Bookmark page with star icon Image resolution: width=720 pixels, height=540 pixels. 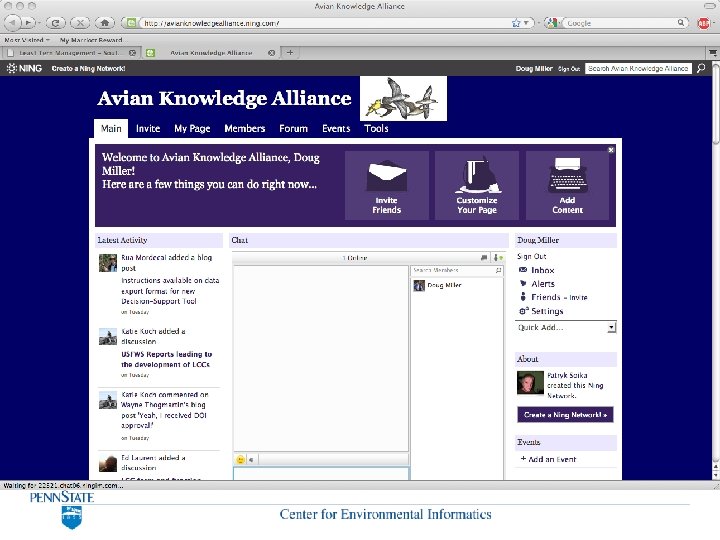point(516,23)
